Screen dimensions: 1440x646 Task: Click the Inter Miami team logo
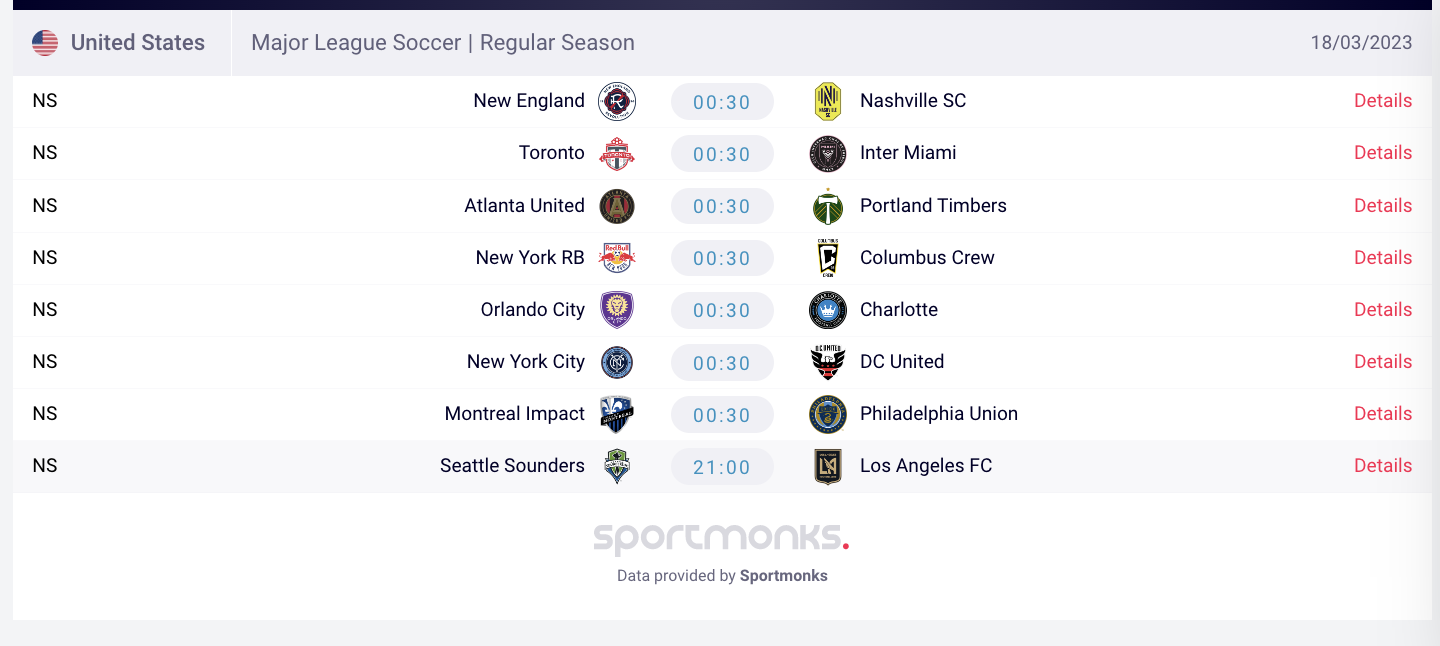827,153
